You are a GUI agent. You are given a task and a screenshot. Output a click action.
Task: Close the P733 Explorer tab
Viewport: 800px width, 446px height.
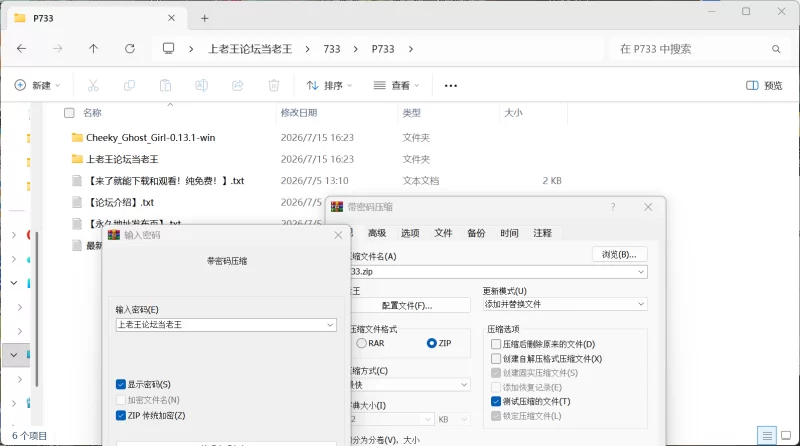click(x=171, y=18)
